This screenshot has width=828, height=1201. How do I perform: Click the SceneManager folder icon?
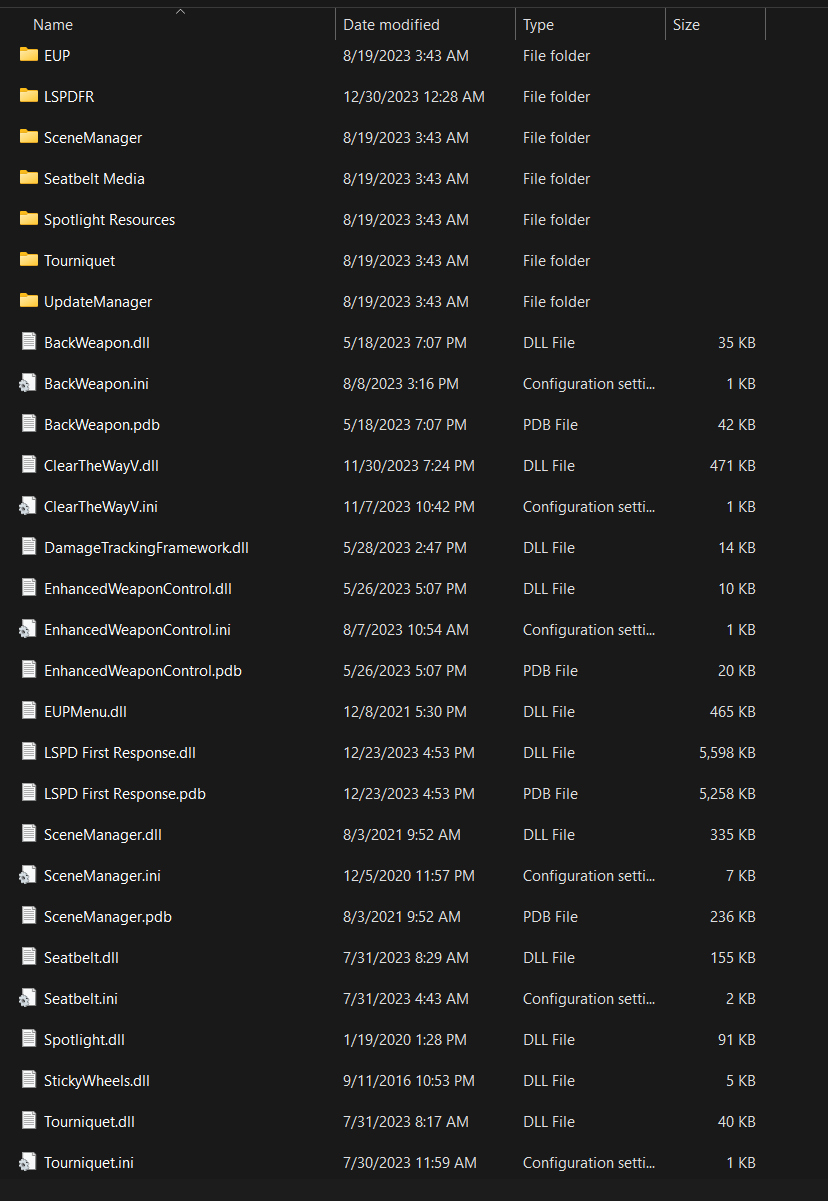[x=28, y=137]
